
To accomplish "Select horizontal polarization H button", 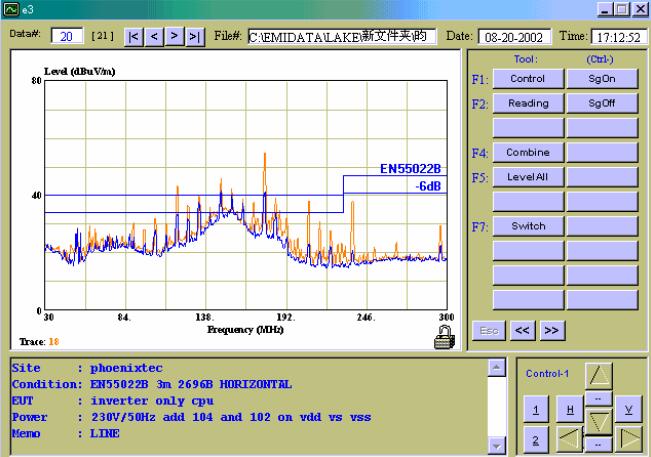I will [570, 410].
